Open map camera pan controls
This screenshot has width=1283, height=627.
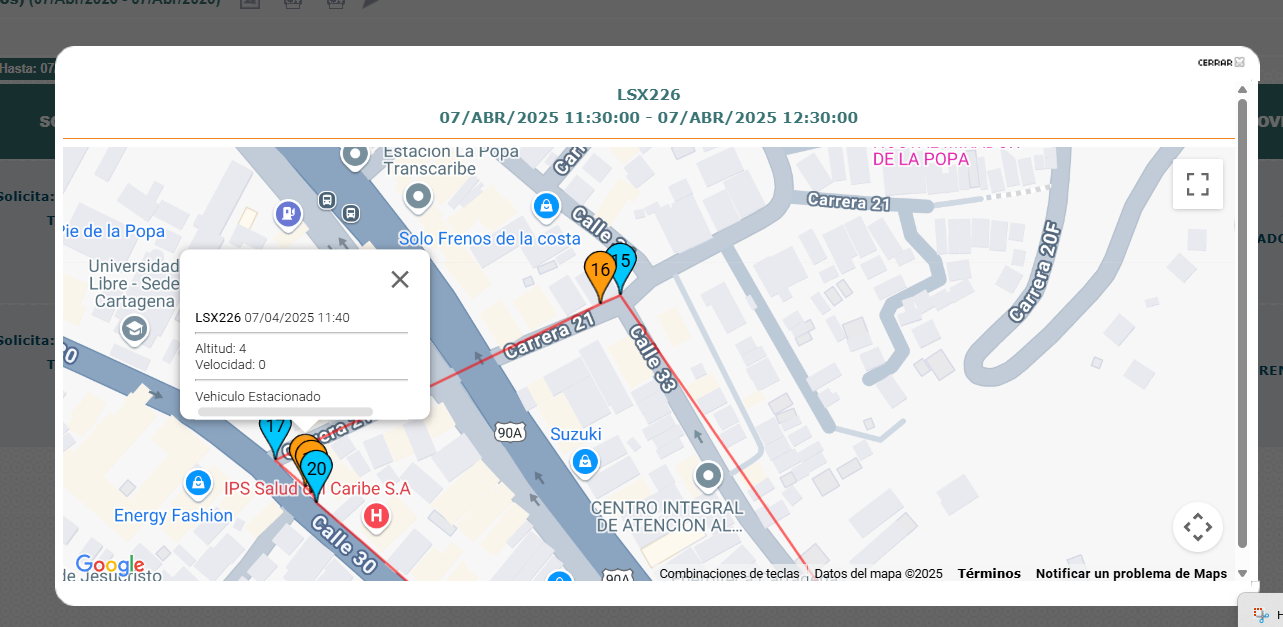click(1197, 526)
